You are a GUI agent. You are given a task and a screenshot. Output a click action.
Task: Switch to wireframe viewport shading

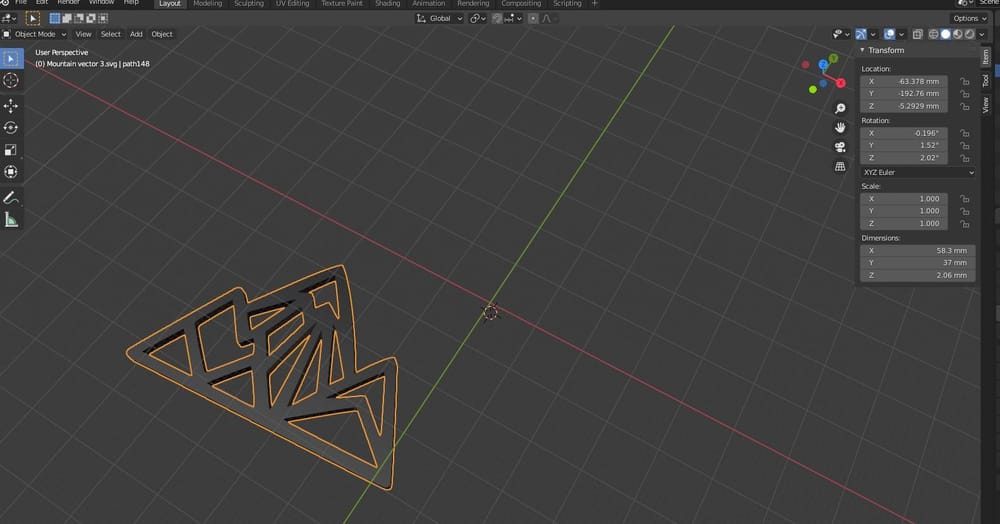[x=934, y=34]
